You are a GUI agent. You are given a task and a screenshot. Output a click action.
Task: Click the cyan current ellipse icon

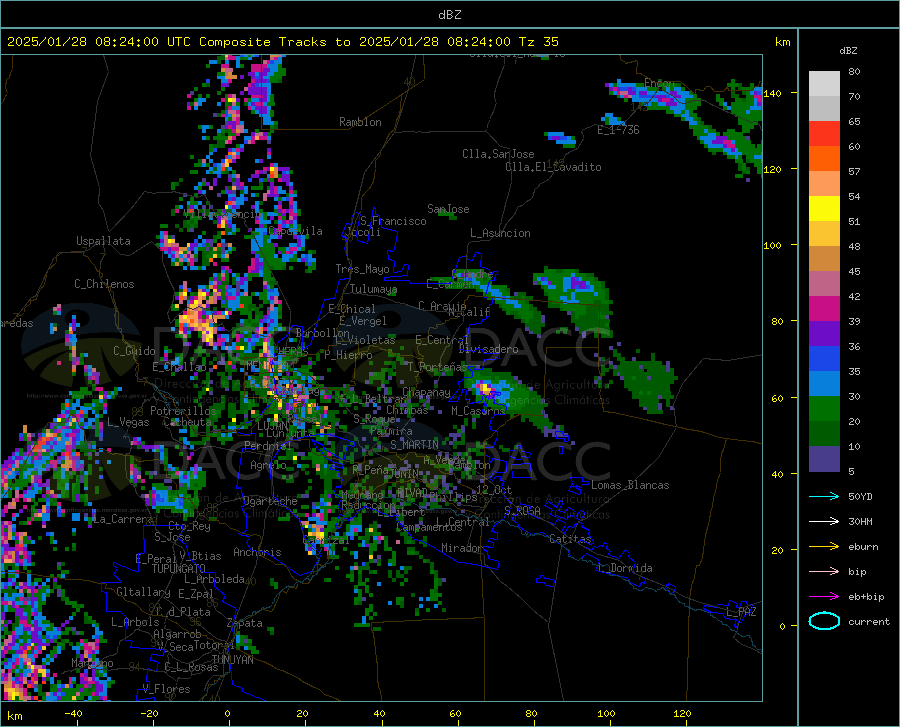coord(824,621)
